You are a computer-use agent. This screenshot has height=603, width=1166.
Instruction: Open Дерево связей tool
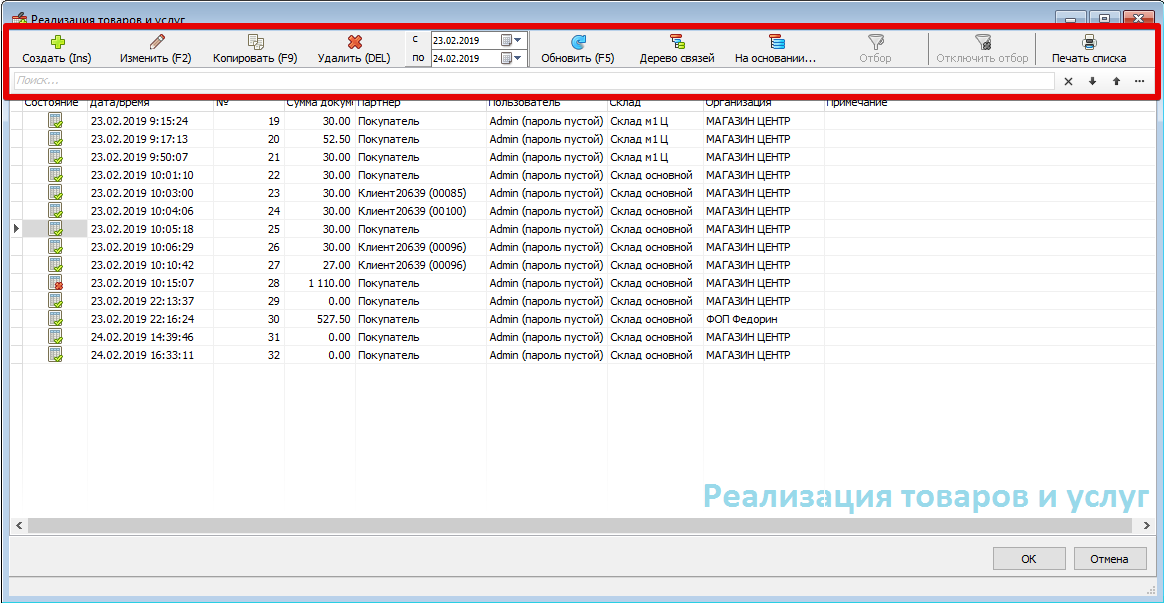coord(677,50)
